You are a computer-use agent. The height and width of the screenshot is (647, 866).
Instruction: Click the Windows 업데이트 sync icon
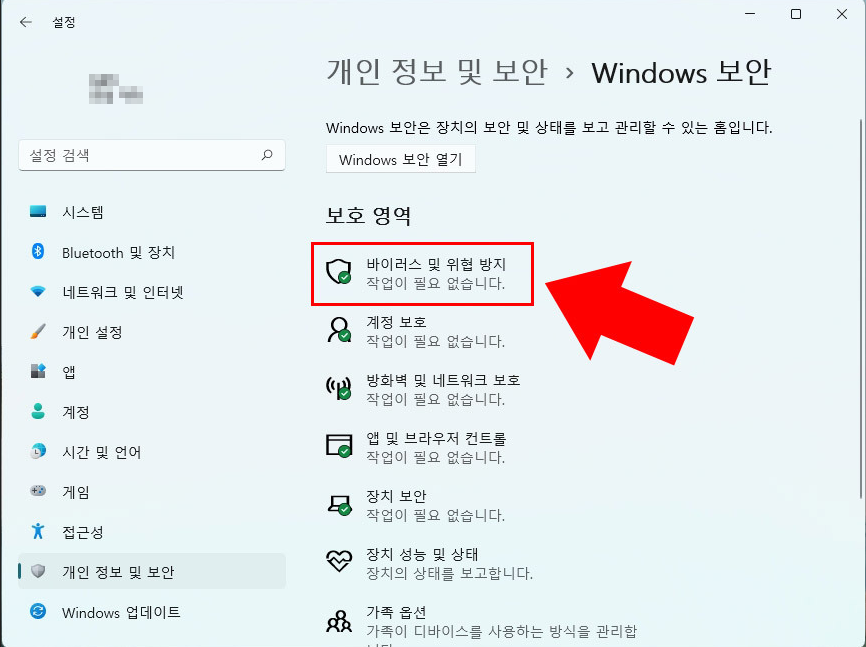[38, 612]
